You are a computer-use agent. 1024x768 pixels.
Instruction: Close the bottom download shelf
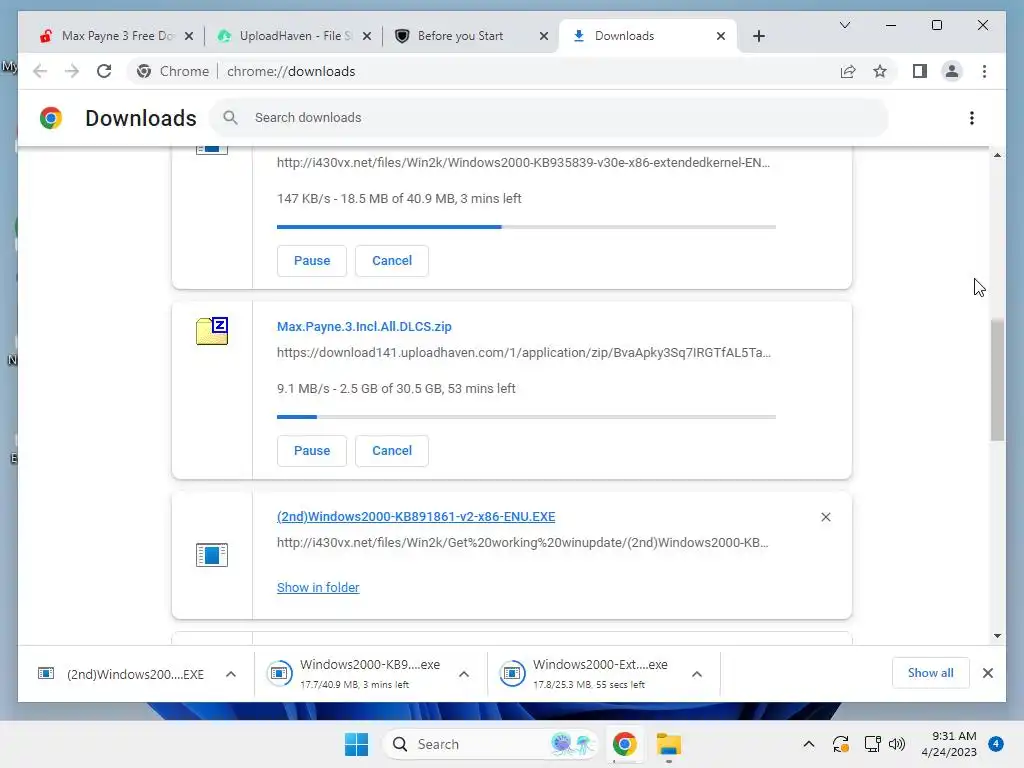click(987, 673)
